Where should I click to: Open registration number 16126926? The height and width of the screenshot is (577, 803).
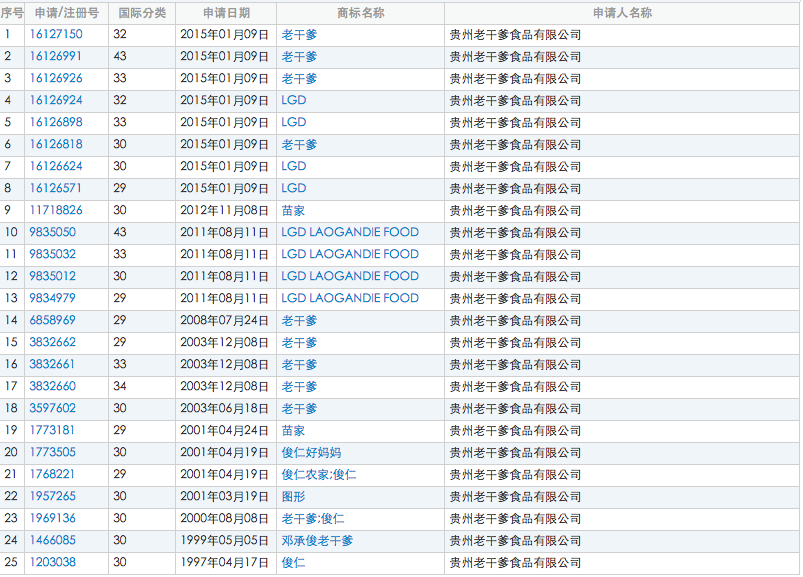(56, 78)
